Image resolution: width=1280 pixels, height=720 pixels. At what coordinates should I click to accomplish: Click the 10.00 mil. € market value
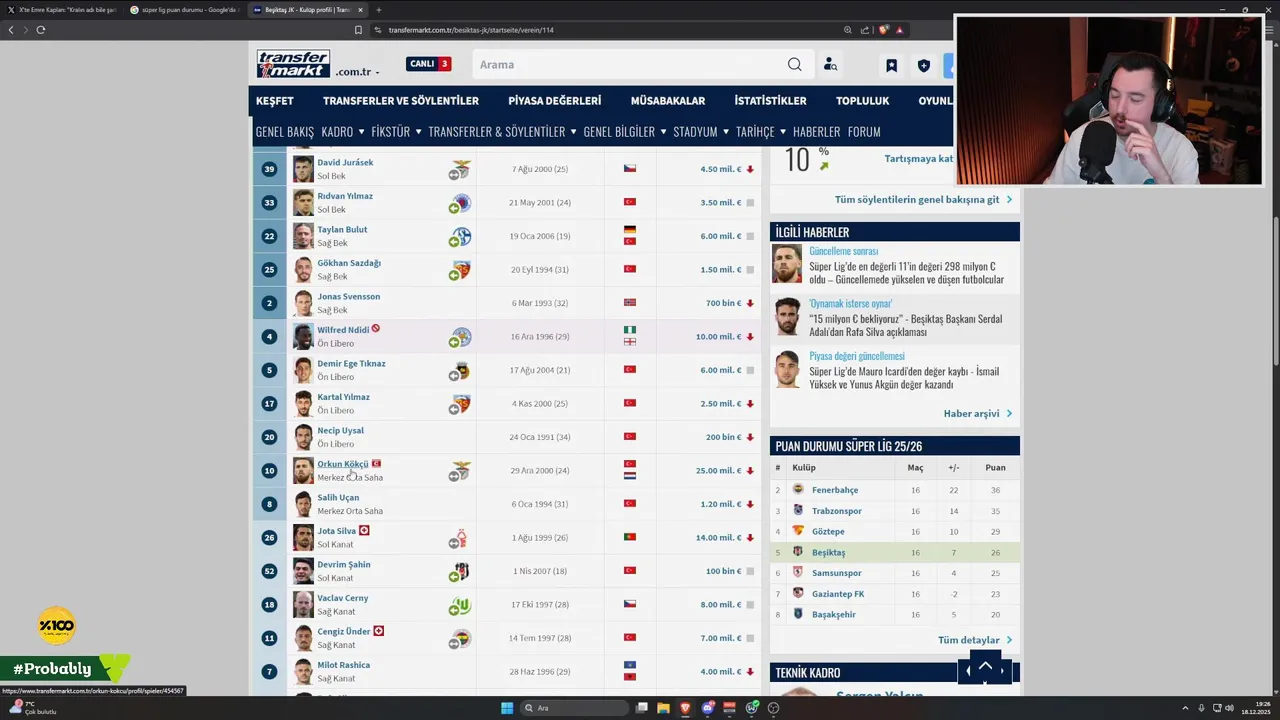coord(718,337)
